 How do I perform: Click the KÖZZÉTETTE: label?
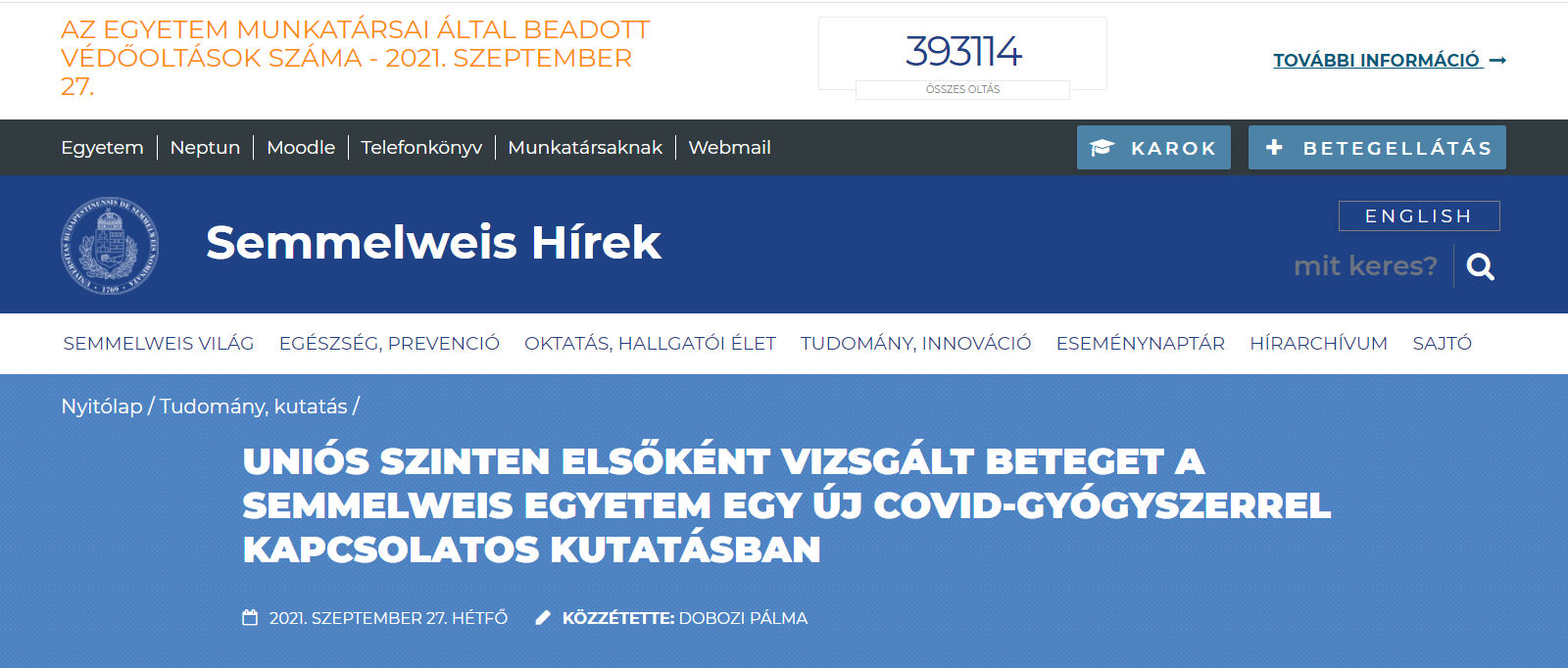point(618,618)
